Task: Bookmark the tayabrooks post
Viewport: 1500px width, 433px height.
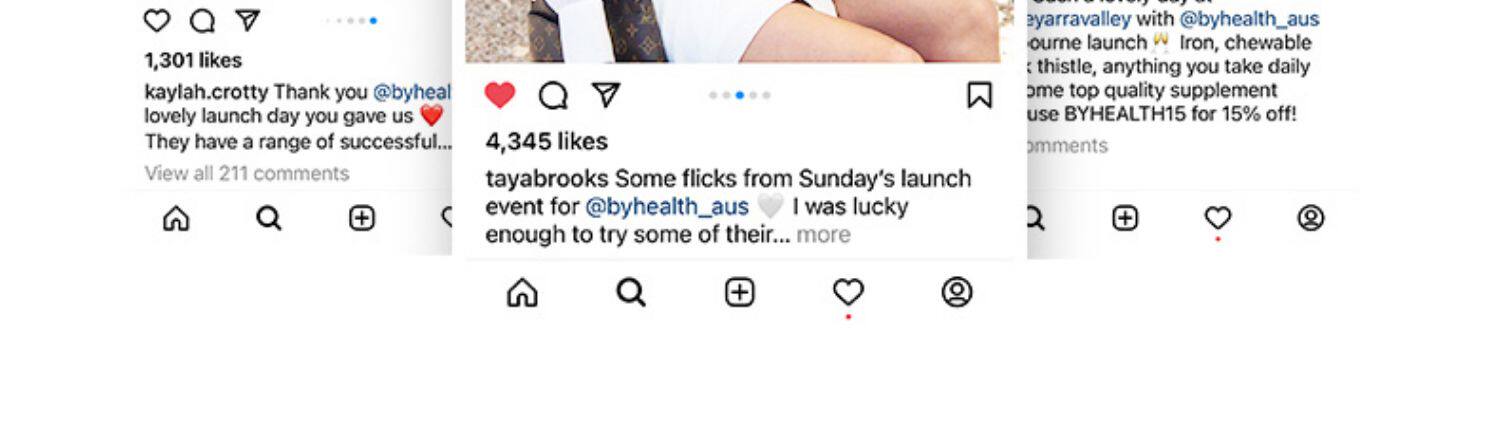Action: (979, 95)
